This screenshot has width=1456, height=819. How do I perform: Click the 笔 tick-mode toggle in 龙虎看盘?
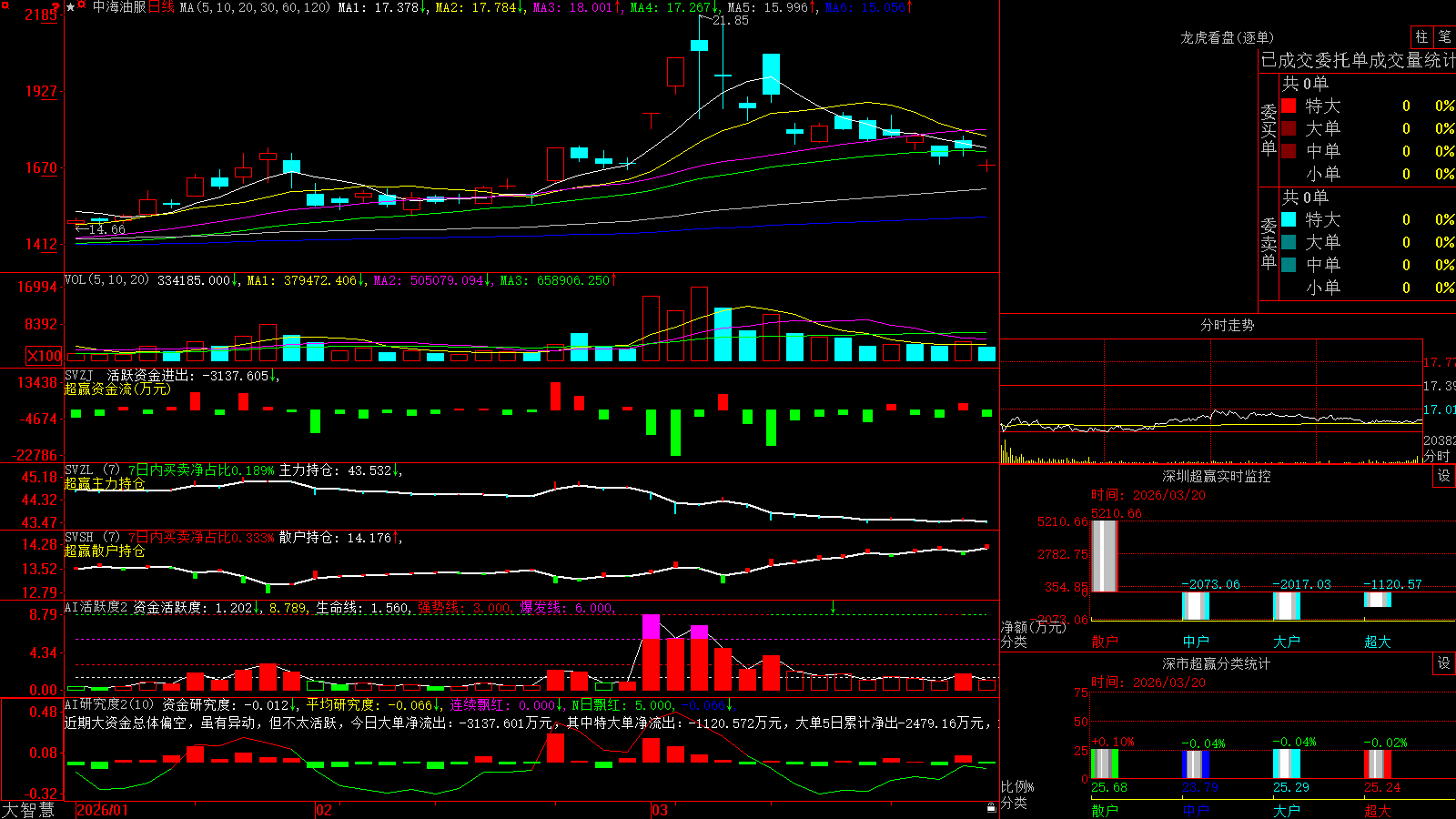1444,36
